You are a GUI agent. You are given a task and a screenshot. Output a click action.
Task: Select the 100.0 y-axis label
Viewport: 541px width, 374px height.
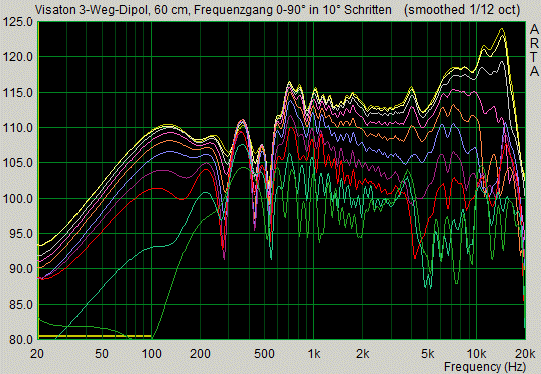click(18, 199)
